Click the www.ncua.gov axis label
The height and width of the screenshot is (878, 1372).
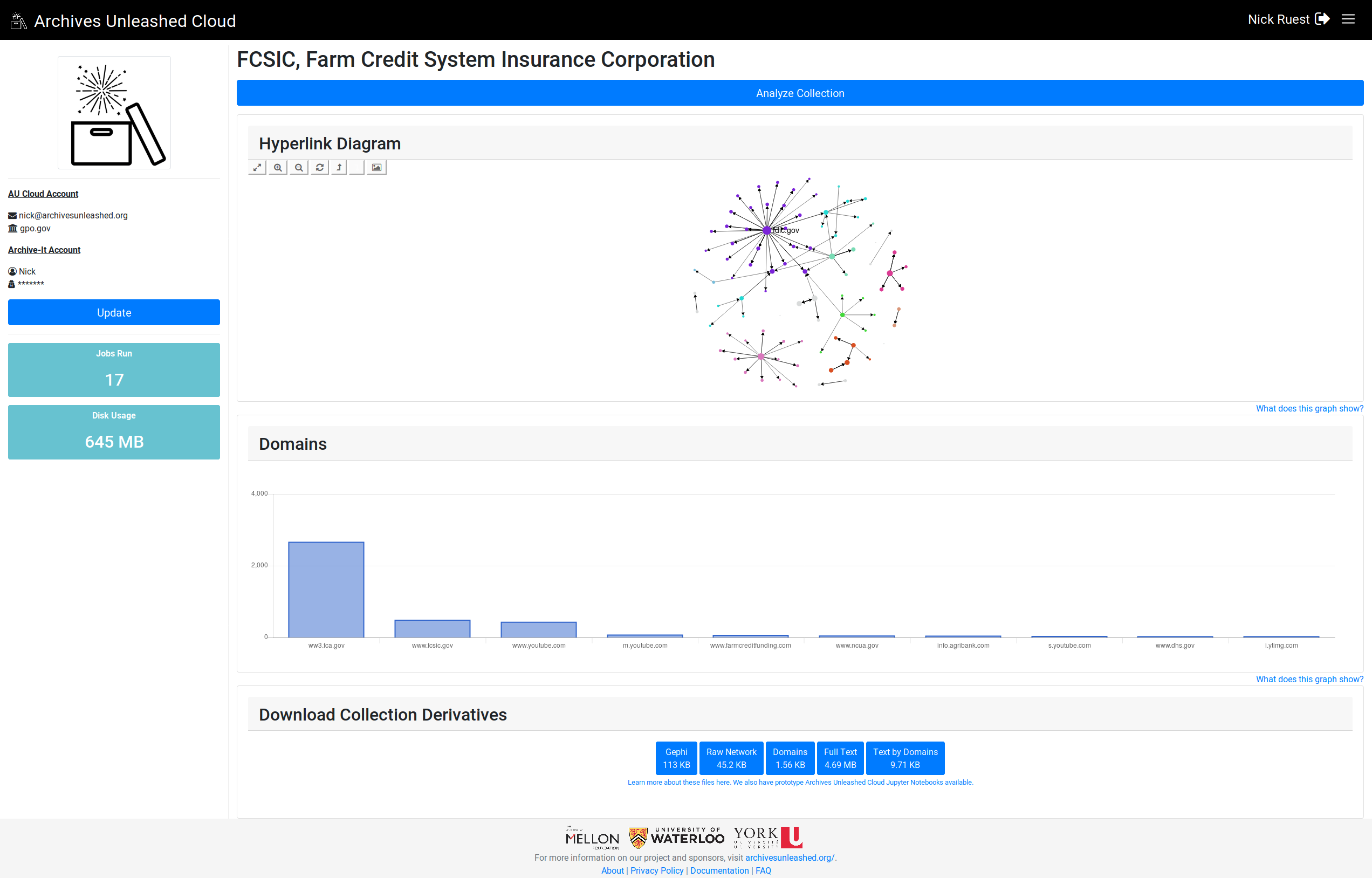[857, 646]
